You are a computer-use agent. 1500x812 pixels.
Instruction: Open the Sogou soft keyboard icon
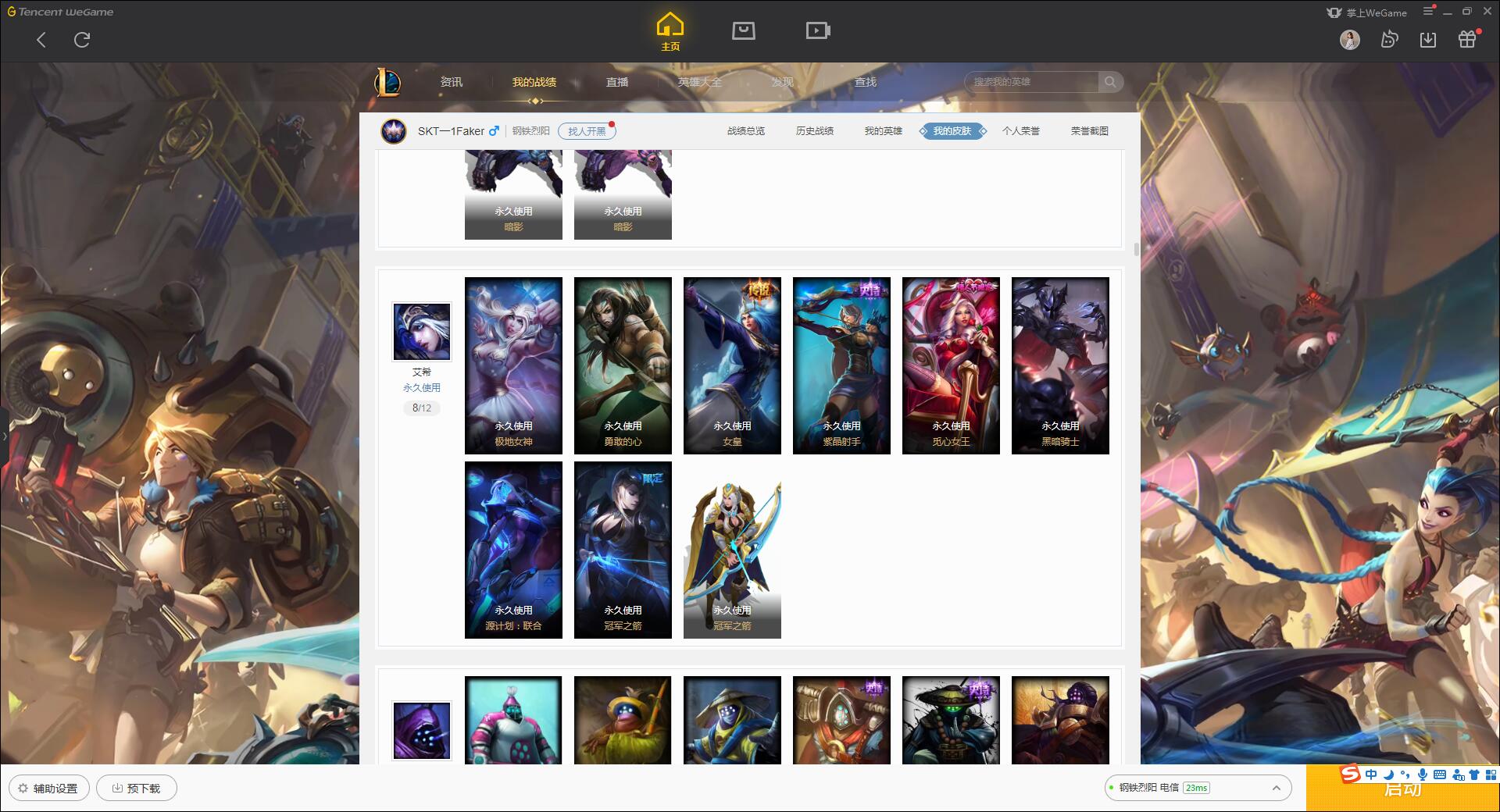[1440, 775]
